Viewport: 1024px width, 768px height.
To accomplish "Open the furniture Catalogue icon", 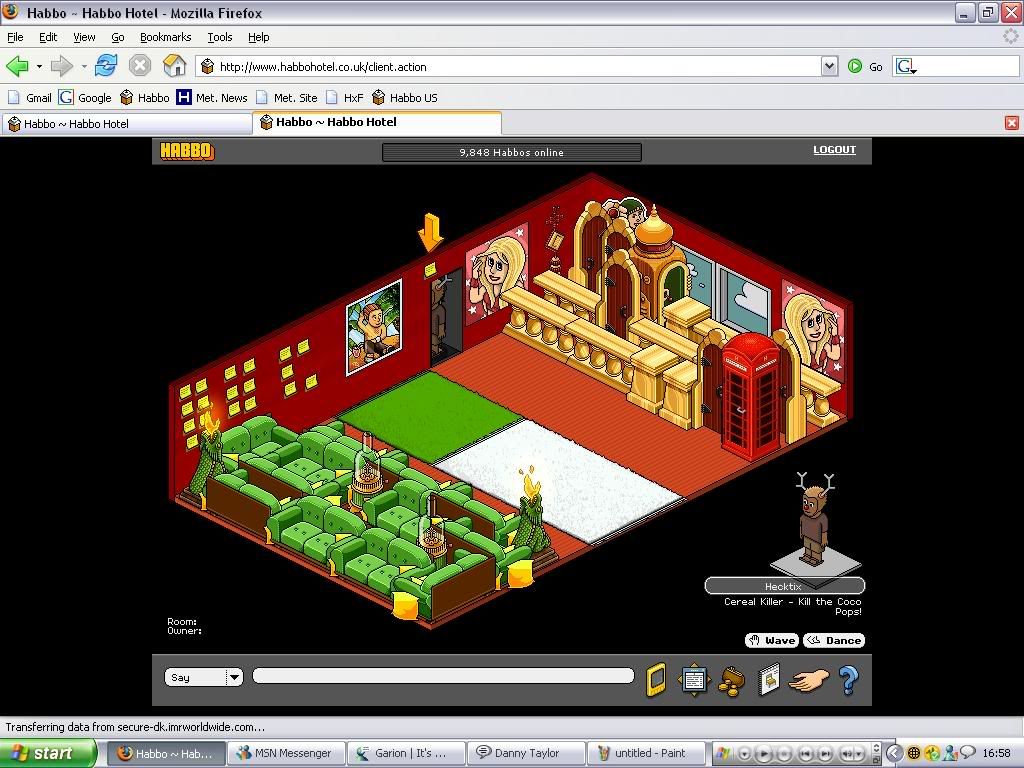I will (768, 680).
